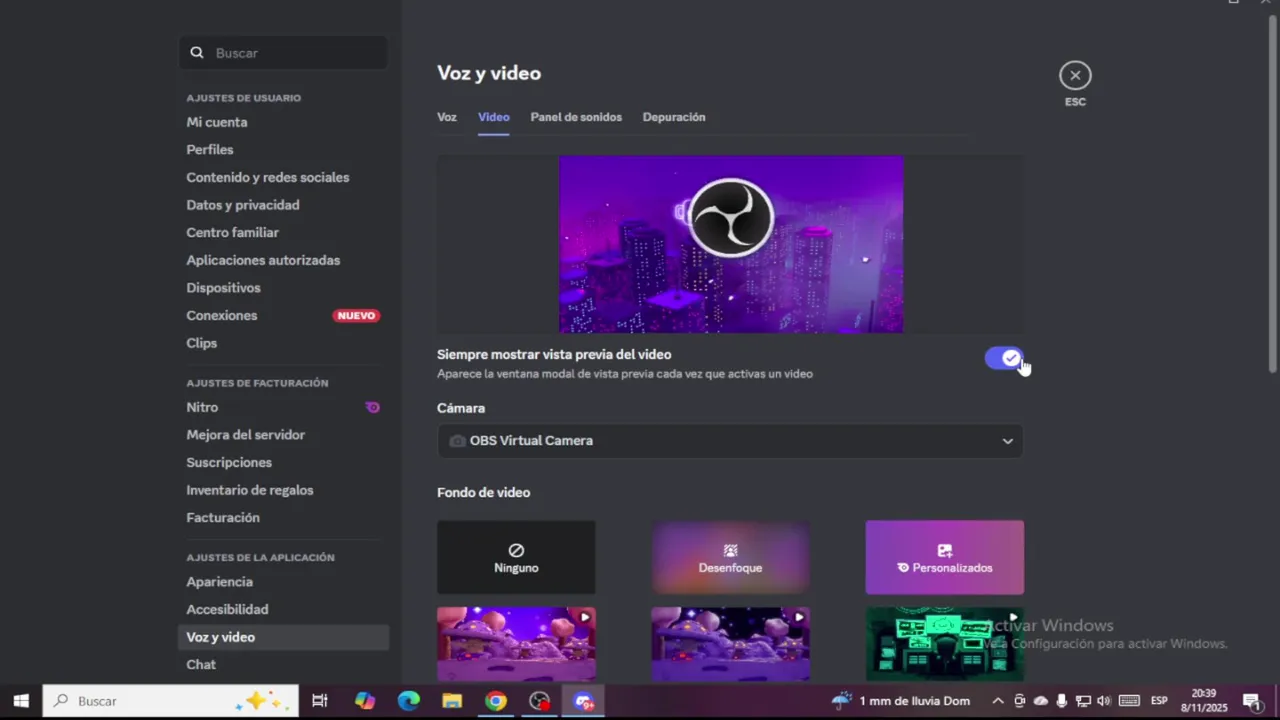Viewport: 1280px width, 720px height.
Task: Open Google Chrome from the taskbar
Action: point(496,701)
